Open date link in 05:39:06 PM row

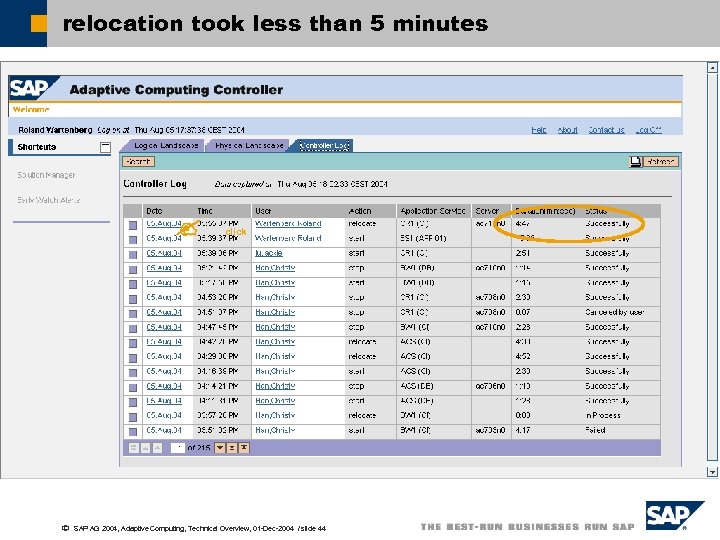pos(164,253)
